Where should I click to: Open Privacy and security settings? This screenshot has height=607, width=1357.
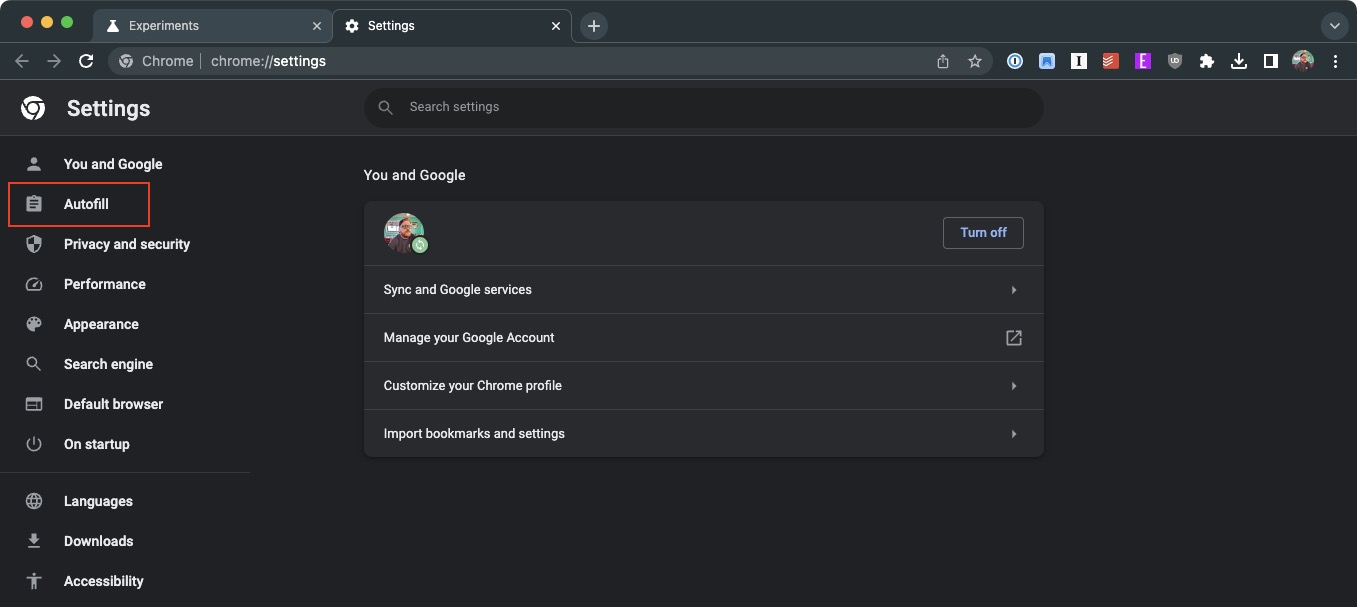[125, 244]
